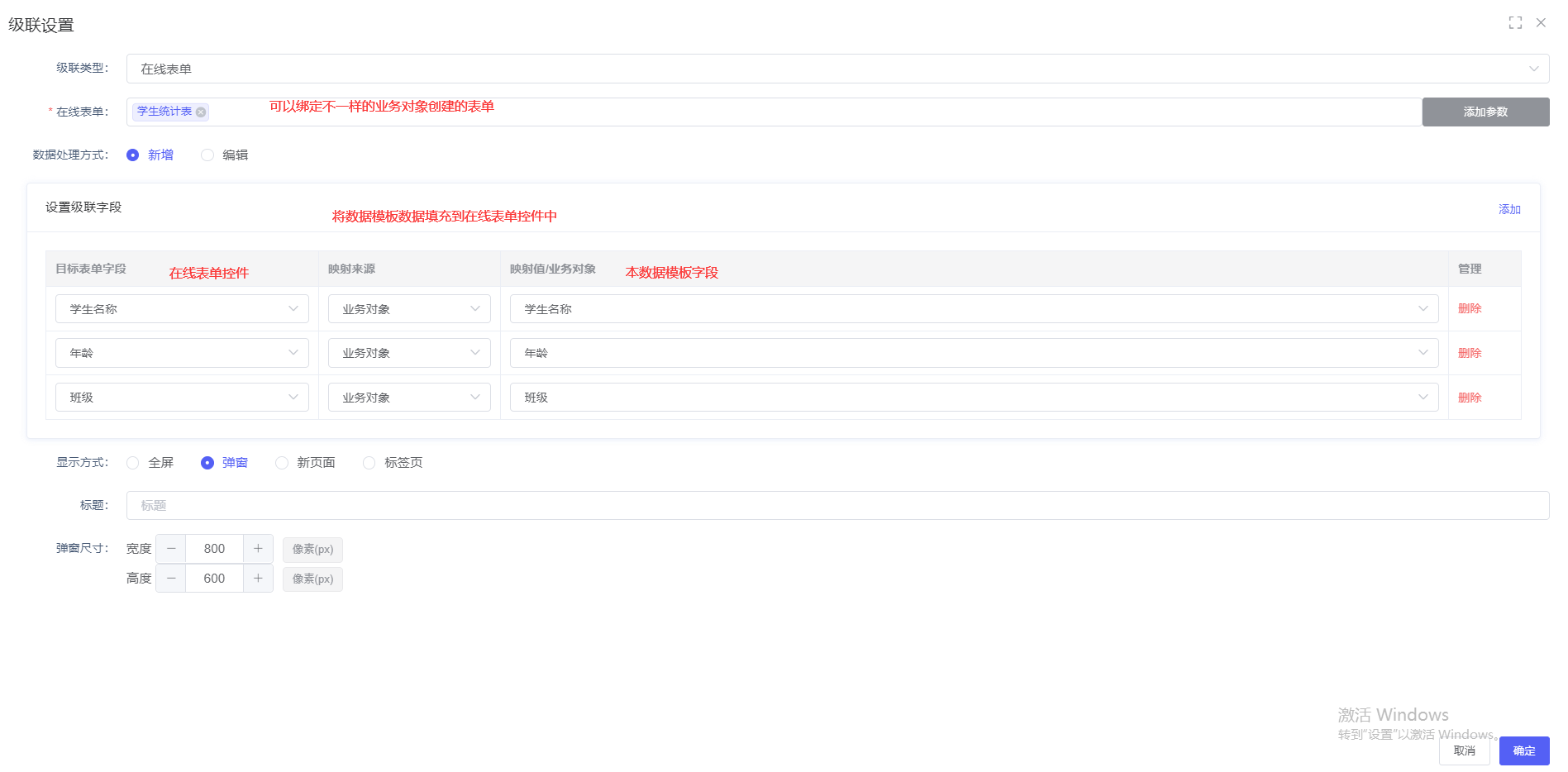The height and width of the screenshot is (772, 1568).
Task: Close the 级联设置 dialog
Action: click(1541, 23)
